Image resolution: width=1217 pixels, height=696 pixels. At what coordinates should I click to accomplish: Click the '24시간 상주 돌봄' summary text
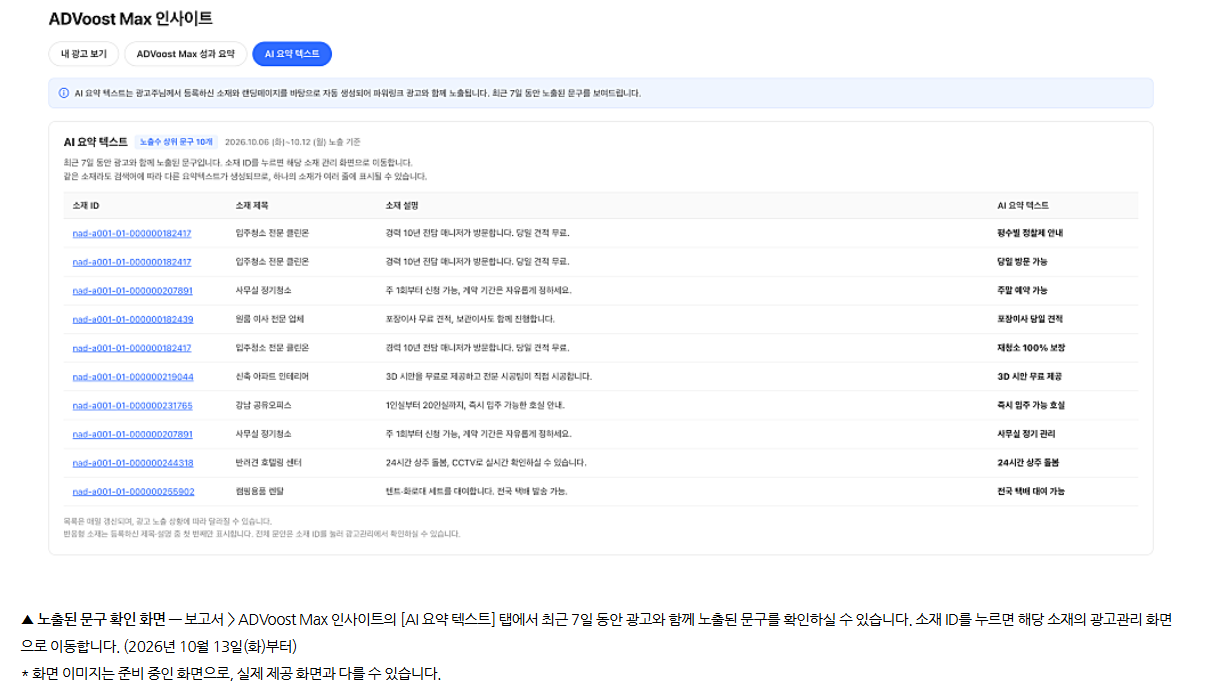pyautogui.click(x=1028, y=463)
